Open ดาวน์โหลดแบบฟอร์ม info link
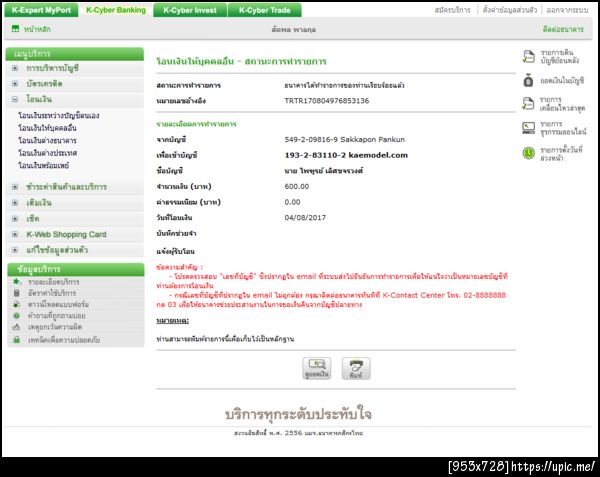This screenshot has width=600, height=477. pyautogui.click(x=58, y=304)
